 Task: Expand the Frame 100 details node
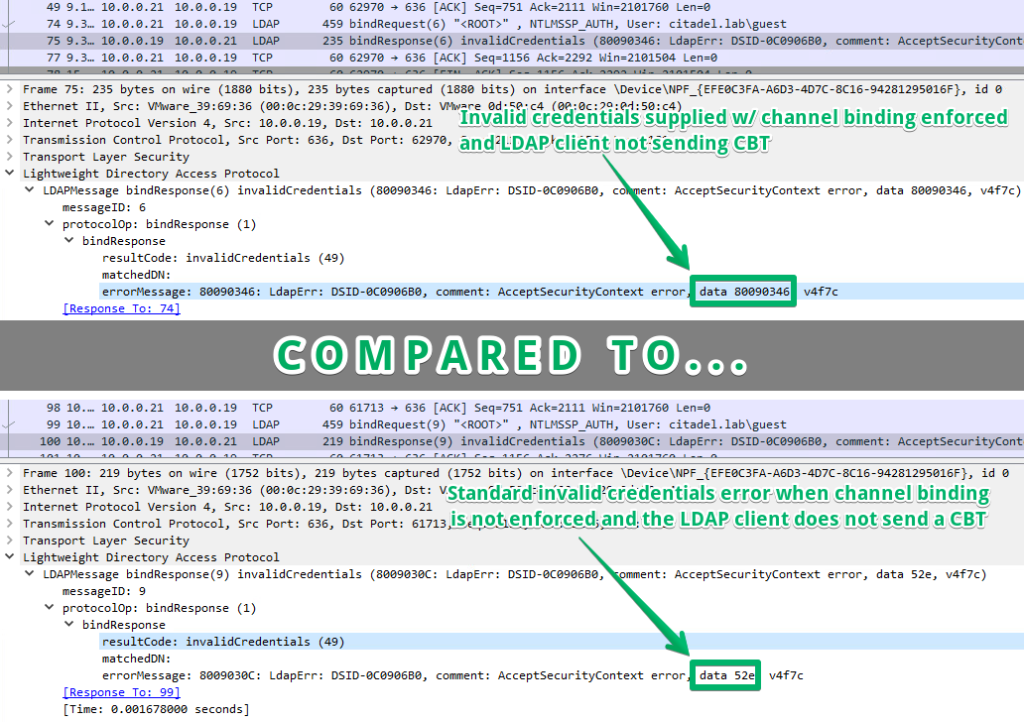pyautogui.click(x=8, y=473)
